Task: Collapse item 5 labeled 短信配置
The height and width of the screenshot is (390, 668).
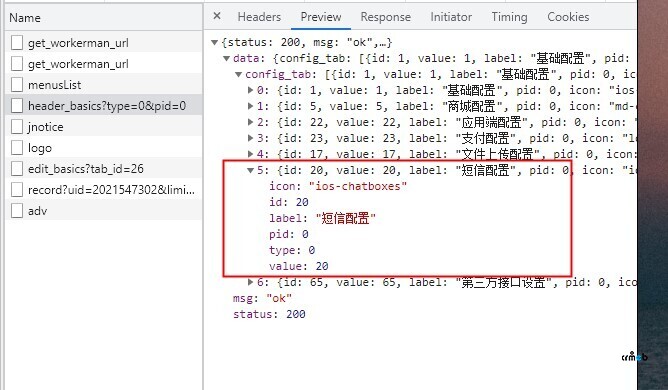Action: click(x=250, y=170)
